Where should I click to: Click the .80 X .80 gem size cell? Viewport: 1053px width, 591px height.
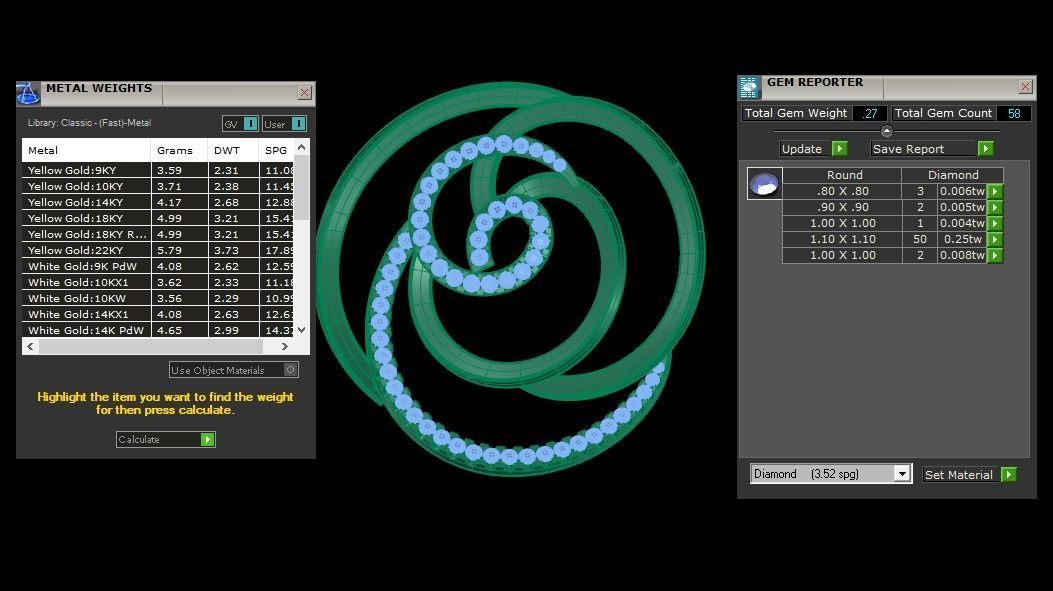pyautogui.click(x=842, y=191)
